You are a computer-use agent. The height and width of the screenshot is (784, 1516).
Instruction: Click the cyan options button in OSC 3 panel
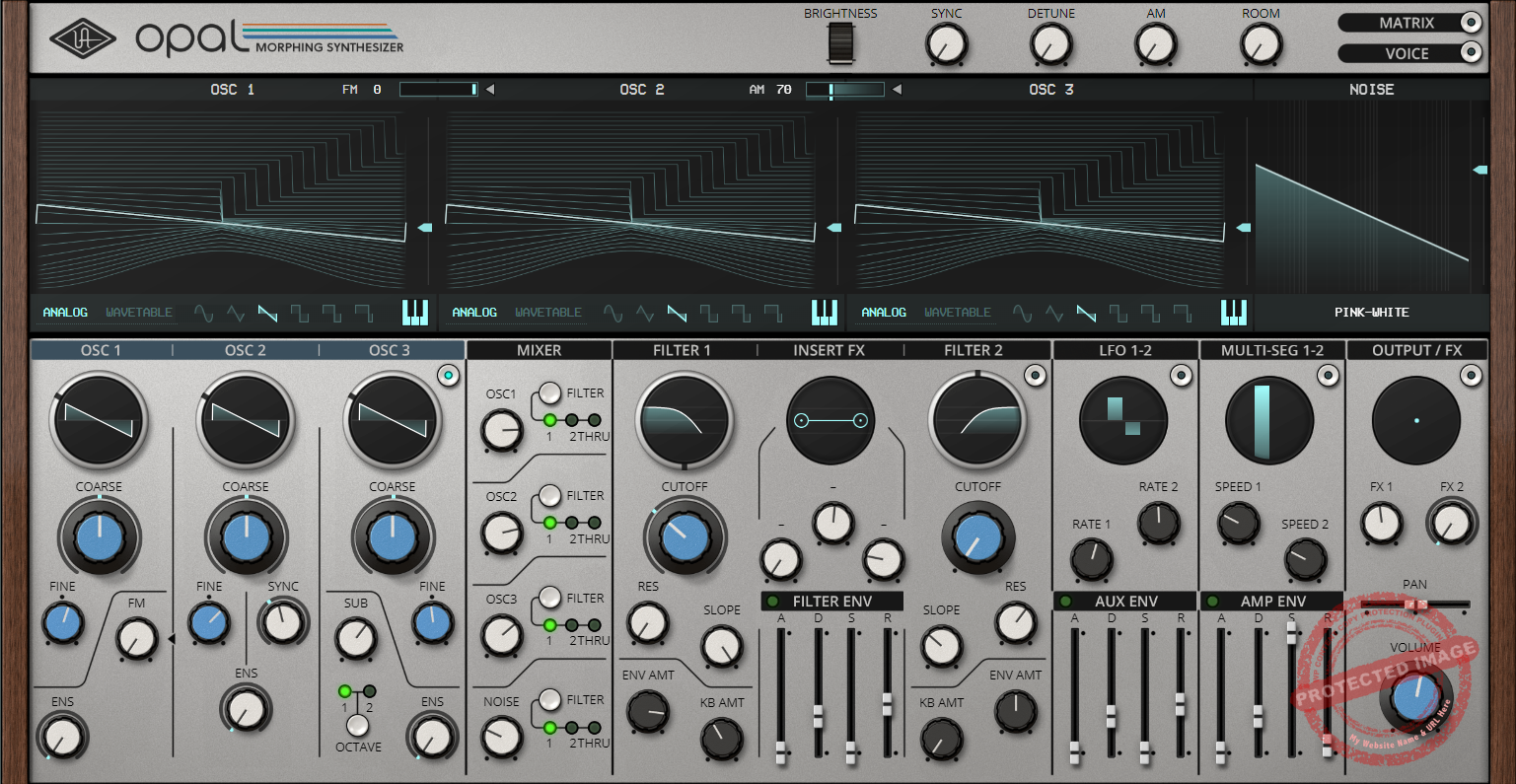tap(449, 375)
